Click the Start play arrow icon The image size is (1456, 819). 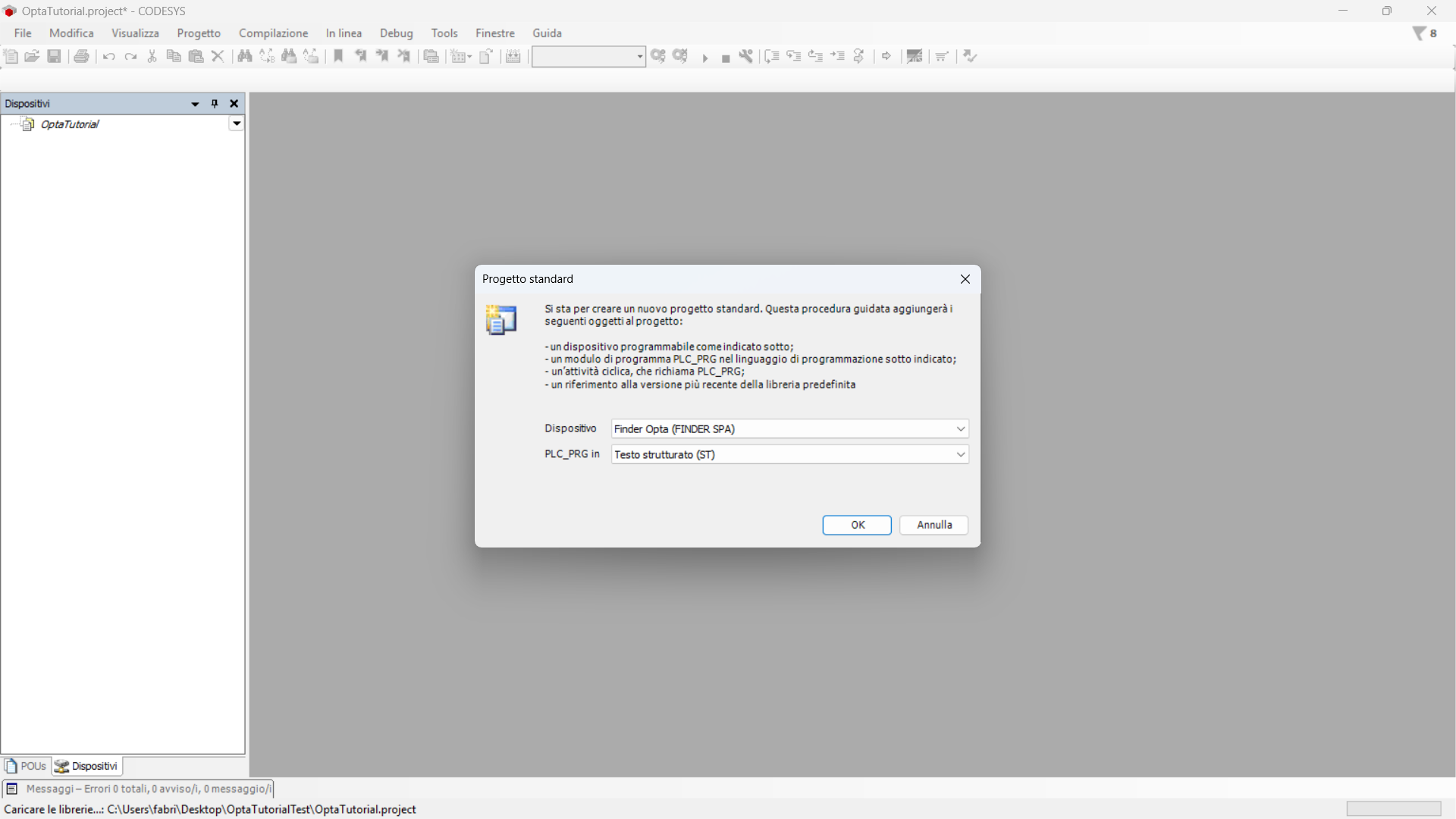click(705, 58)
